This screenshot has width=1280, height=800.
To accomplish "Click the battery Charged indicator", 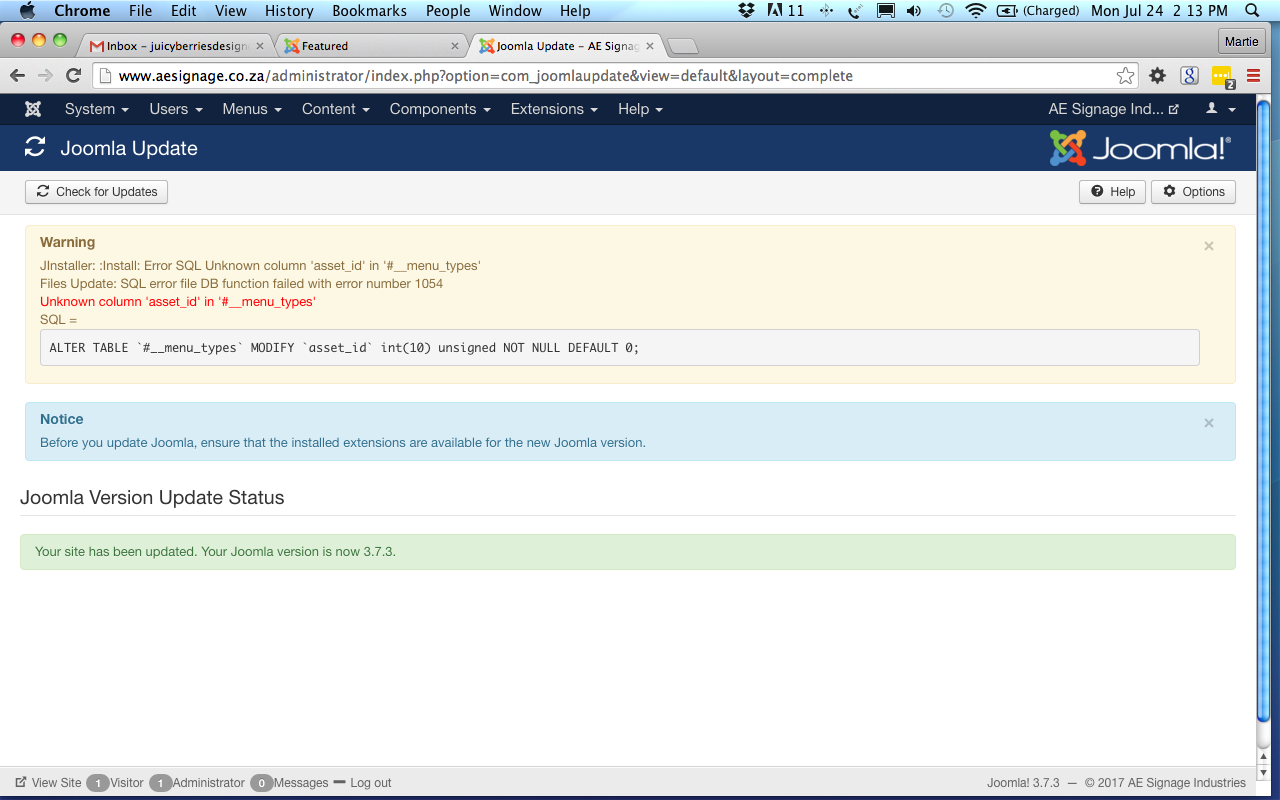I will tap(1039, 11).
